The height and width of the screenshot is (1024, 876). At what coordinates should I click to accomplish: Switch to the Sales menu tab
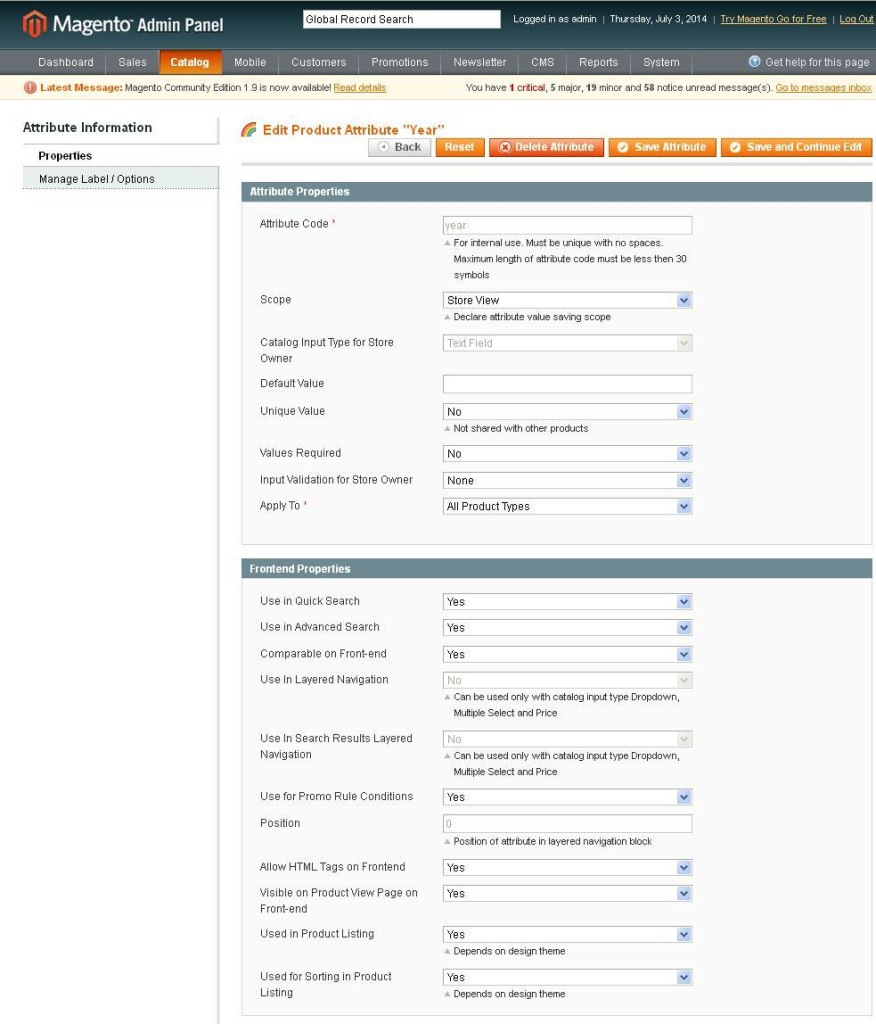point(132,61)
